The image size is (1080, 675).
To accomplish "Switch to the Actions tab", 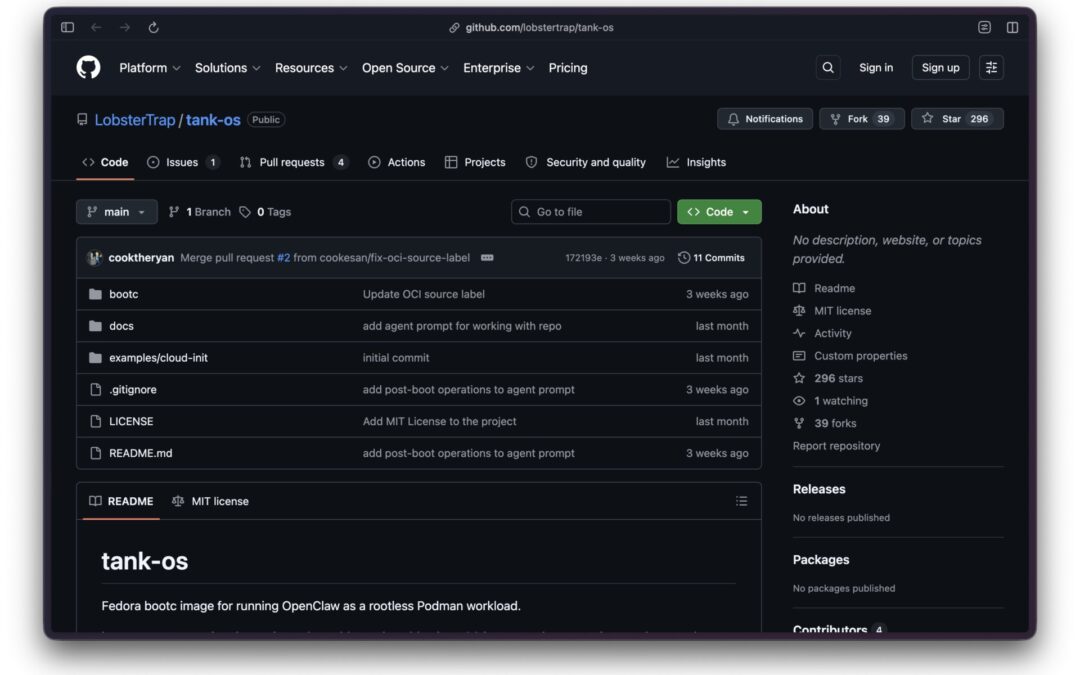I will click(x=397, y=163).
